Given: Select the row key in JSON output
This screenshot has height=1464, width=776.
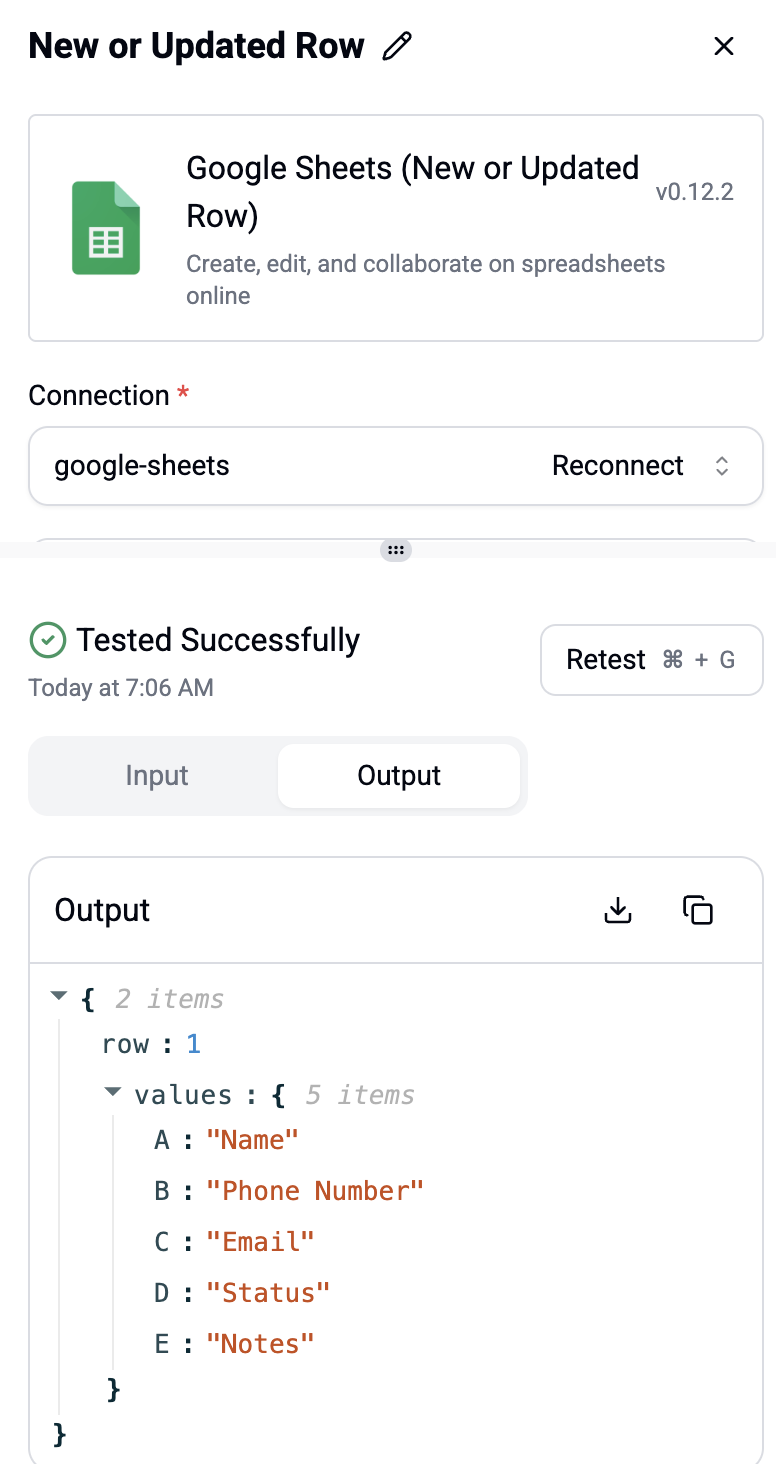Looking at the screenshot, I should 125,1045.
